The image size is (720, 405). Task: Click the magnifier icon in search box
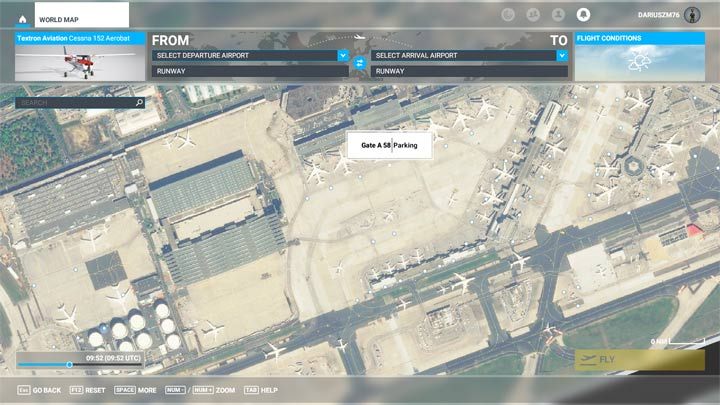click(x=139, y=102)
